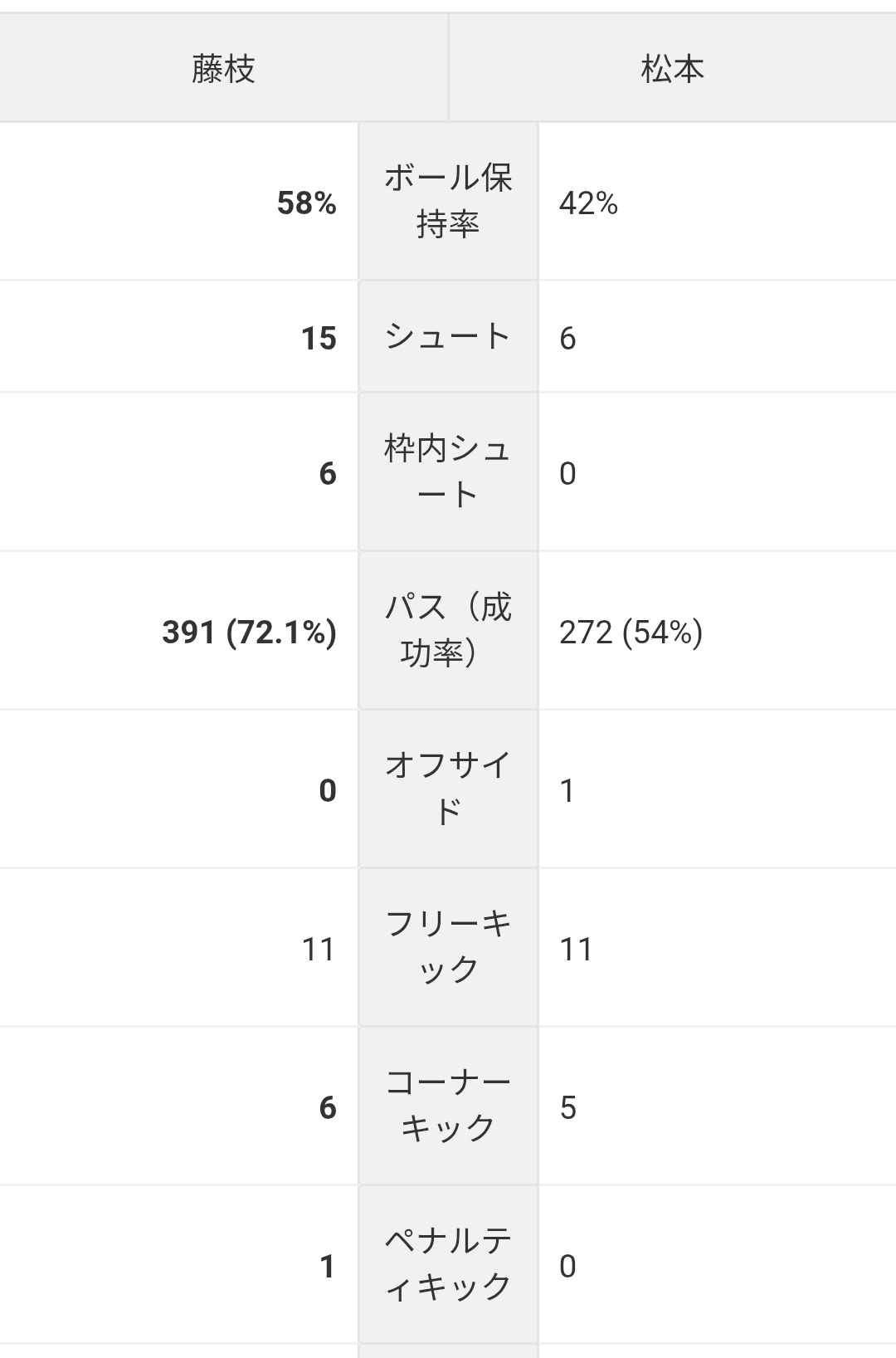Select the 松本 team header

coord(672,69)
